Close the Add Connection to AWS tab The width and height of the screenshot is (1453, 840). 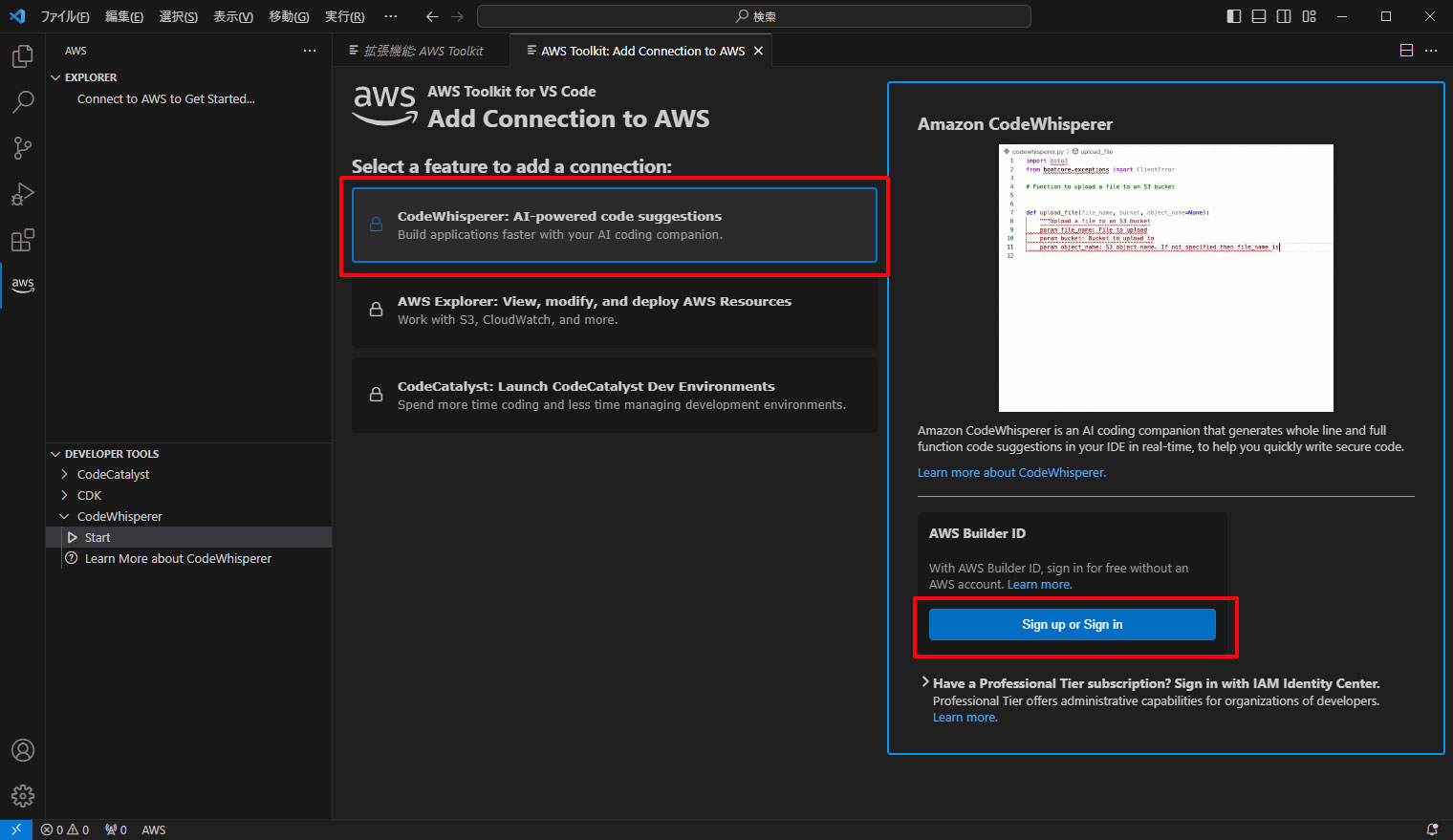click(758, 51)
